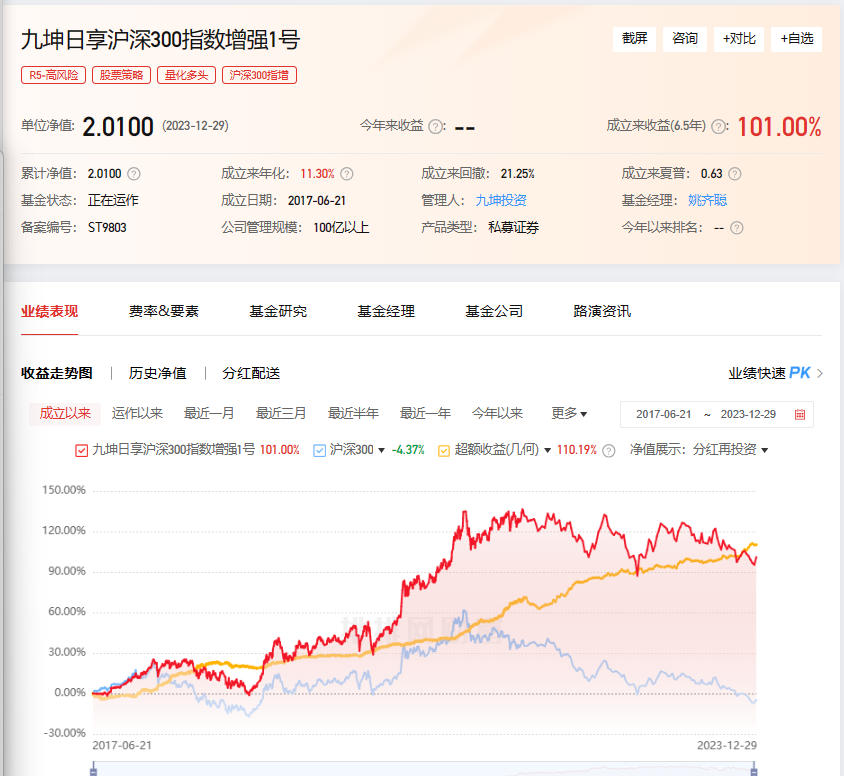Select 最近一年 time range
Screen dimensions: 844x776
point(425,413)
